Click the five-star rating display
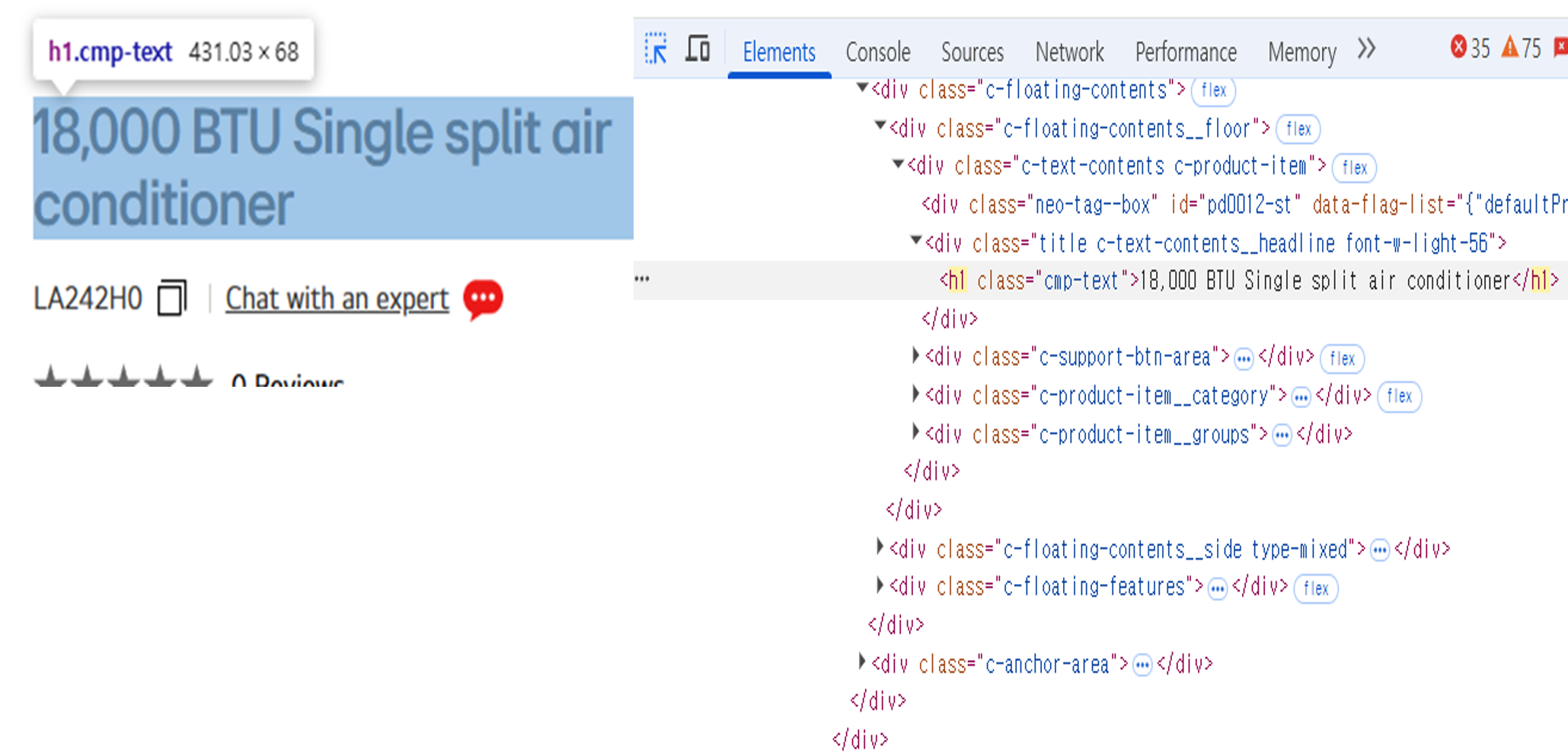This screenshot has width=1568, height=756. point(123,378)
